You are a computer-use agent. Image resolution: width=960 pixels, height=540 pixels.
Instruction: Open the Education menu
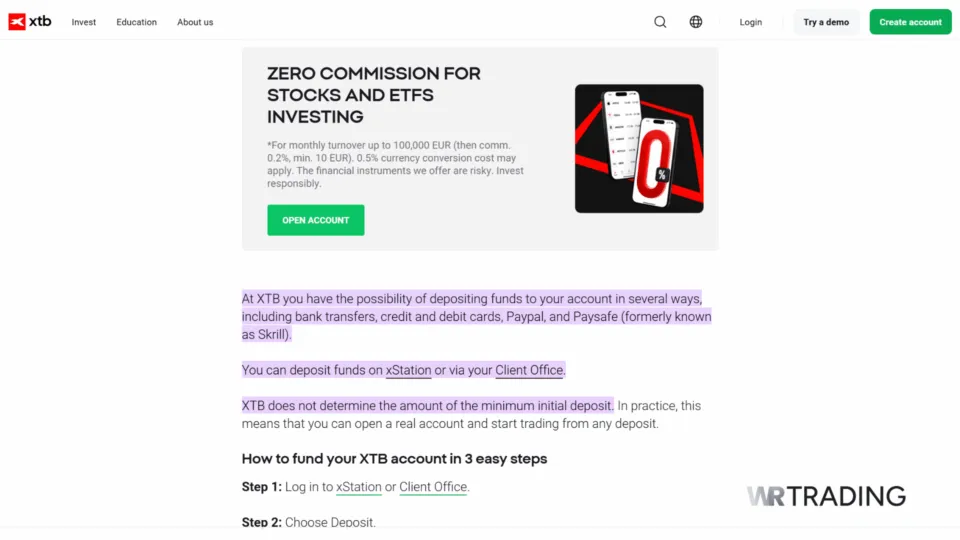point(136,22)
